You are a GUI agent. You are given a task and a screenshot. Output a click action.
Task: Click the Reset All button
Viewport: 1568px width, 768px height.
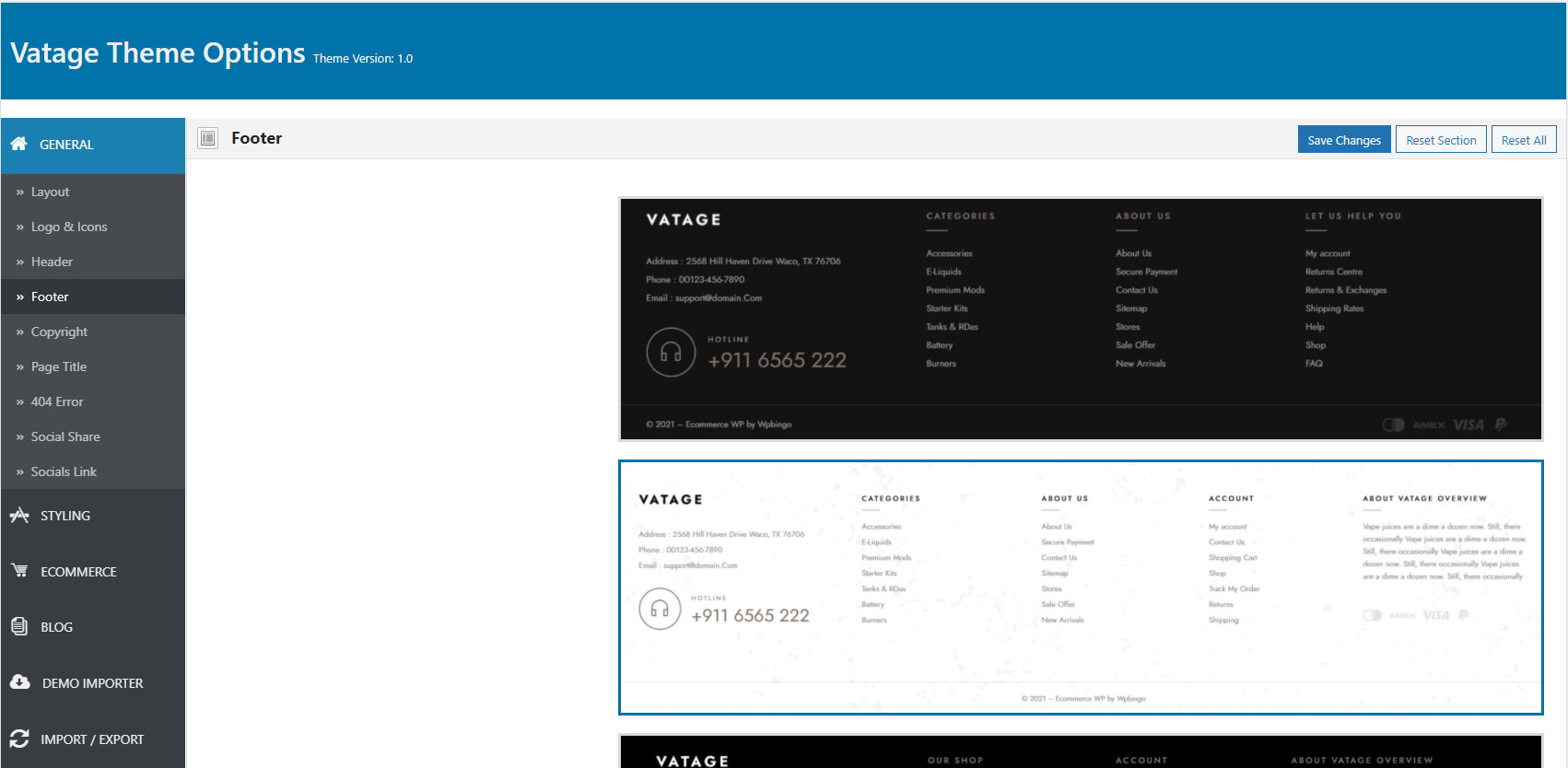pos(1524,140)
